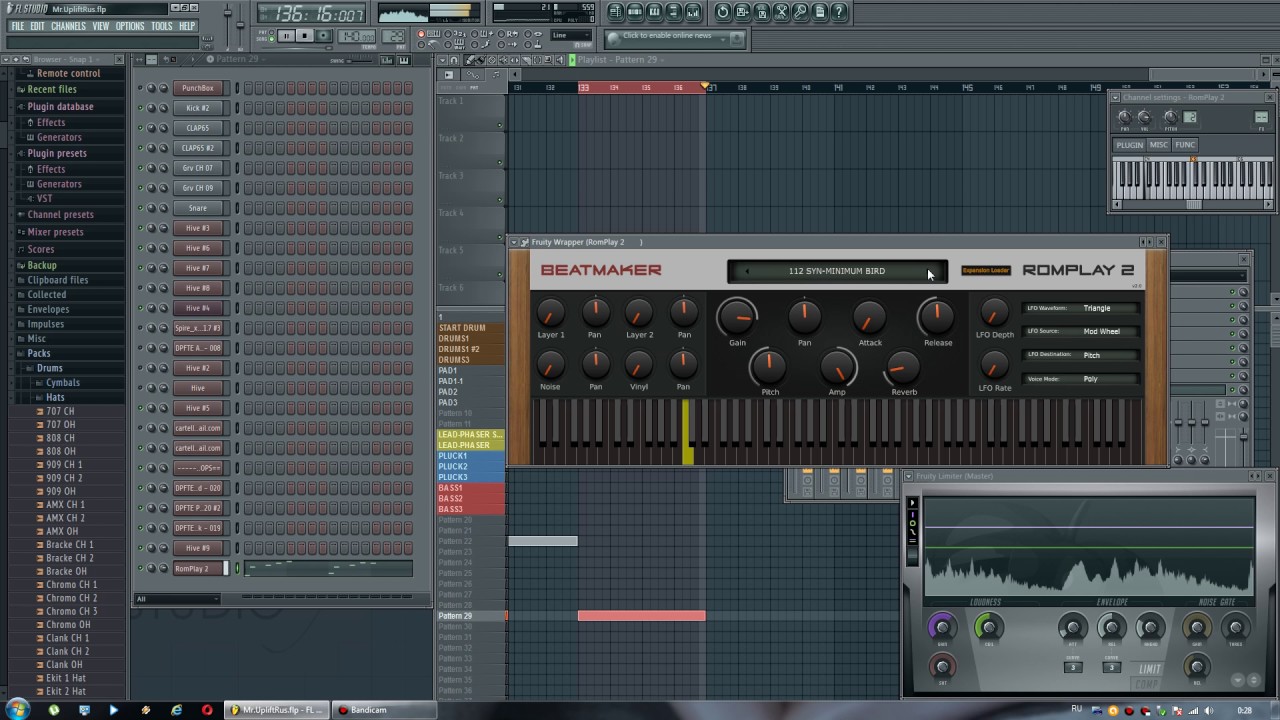This screenshot has width=1280, height=720.
Task: Open the LFO Destination Pitch dropdown
Action: point(1080,355)
